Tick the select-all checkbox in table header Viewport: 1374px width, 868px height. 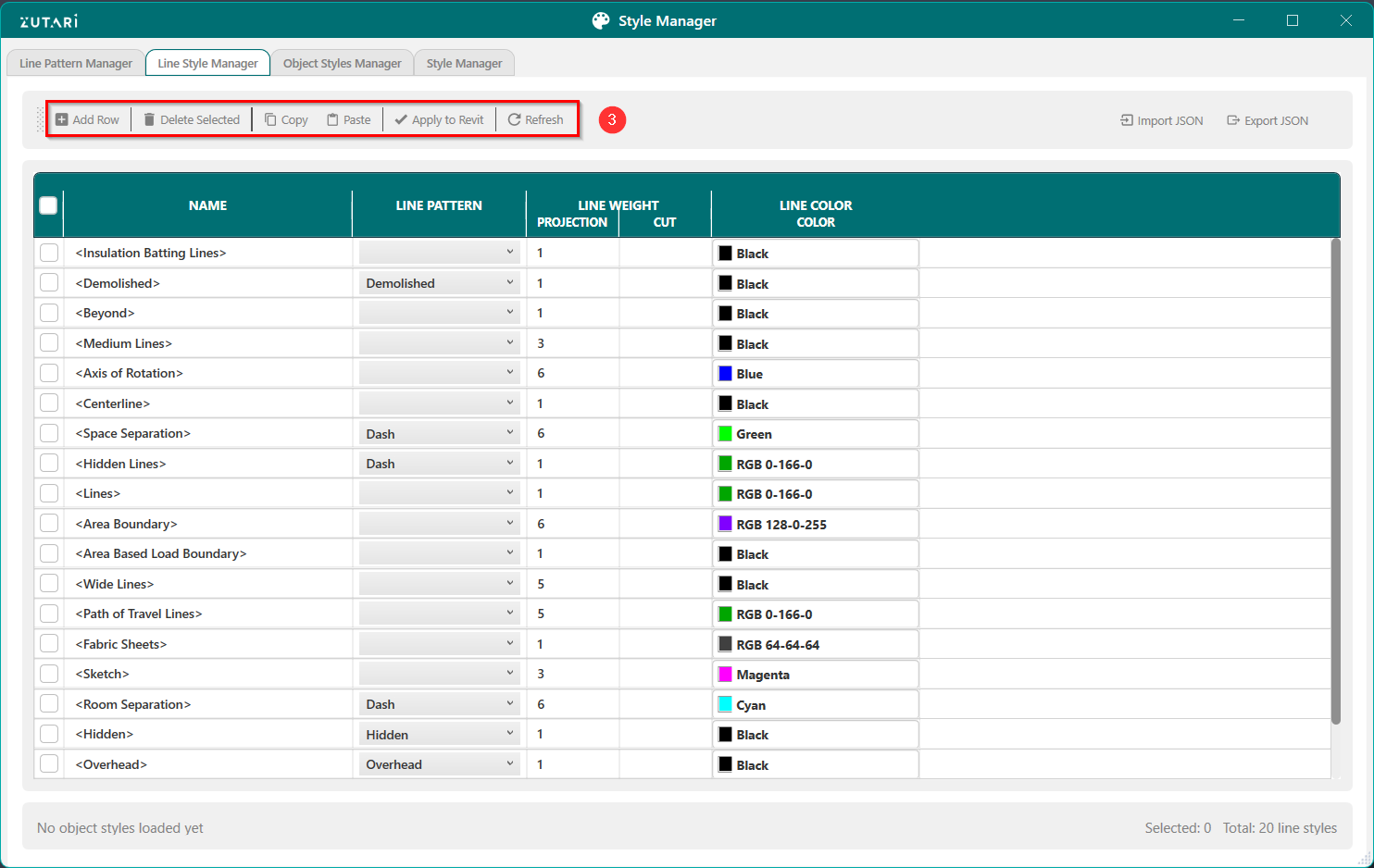pos(49,205)
